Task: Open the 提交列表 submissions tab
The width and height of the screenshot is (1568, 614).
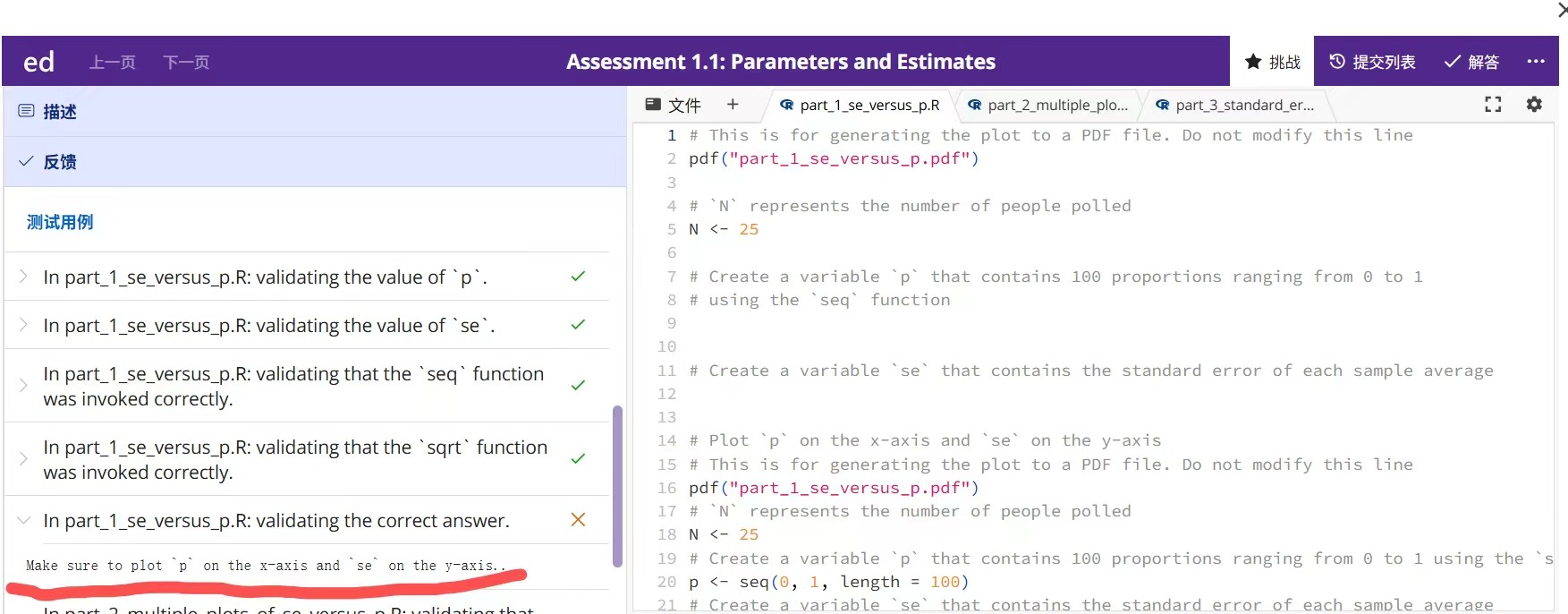Action: [x=1372, y=62]
